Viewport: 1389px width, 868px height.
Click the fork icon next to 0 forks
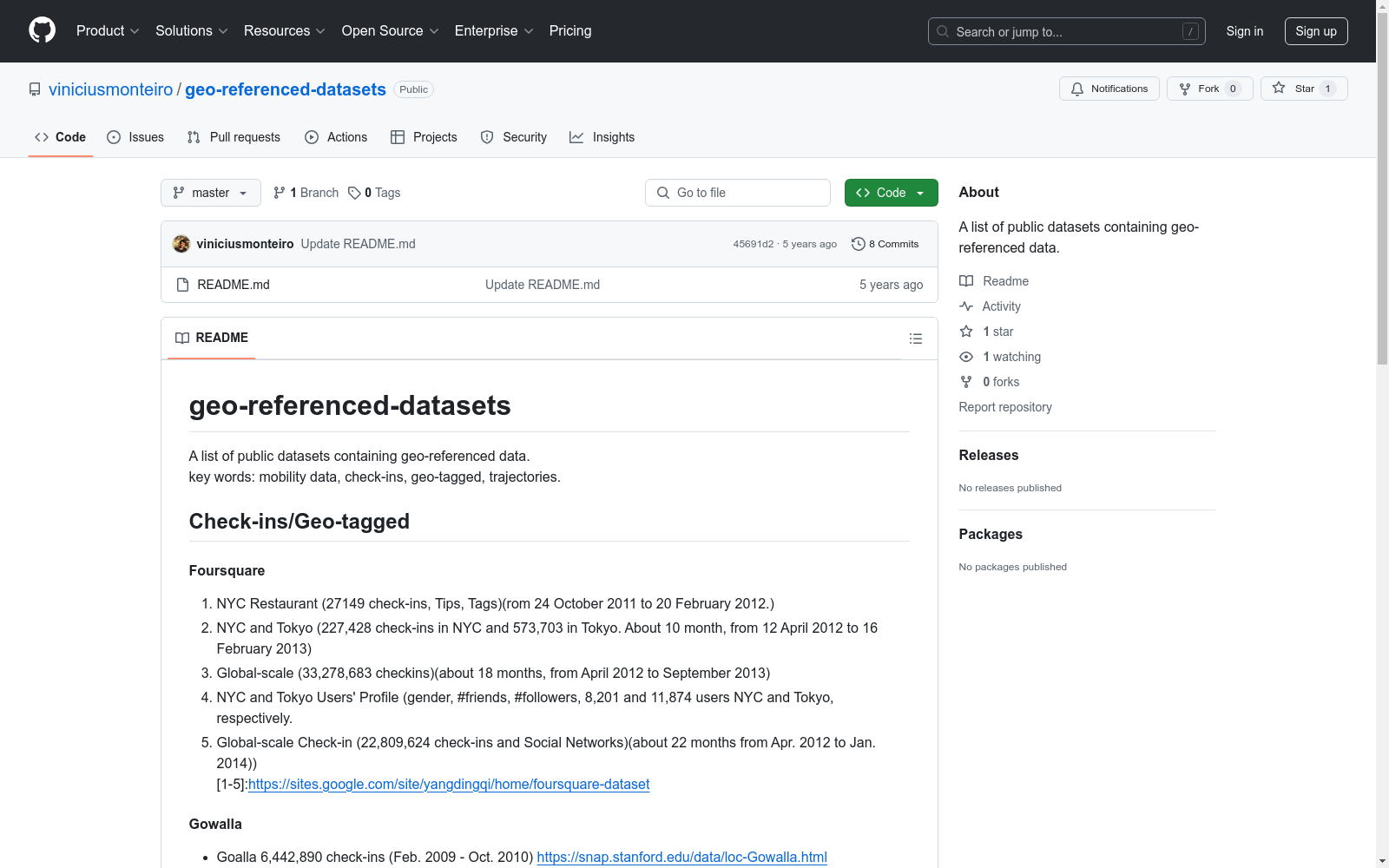pyautogui.click(x=966, y=382)
